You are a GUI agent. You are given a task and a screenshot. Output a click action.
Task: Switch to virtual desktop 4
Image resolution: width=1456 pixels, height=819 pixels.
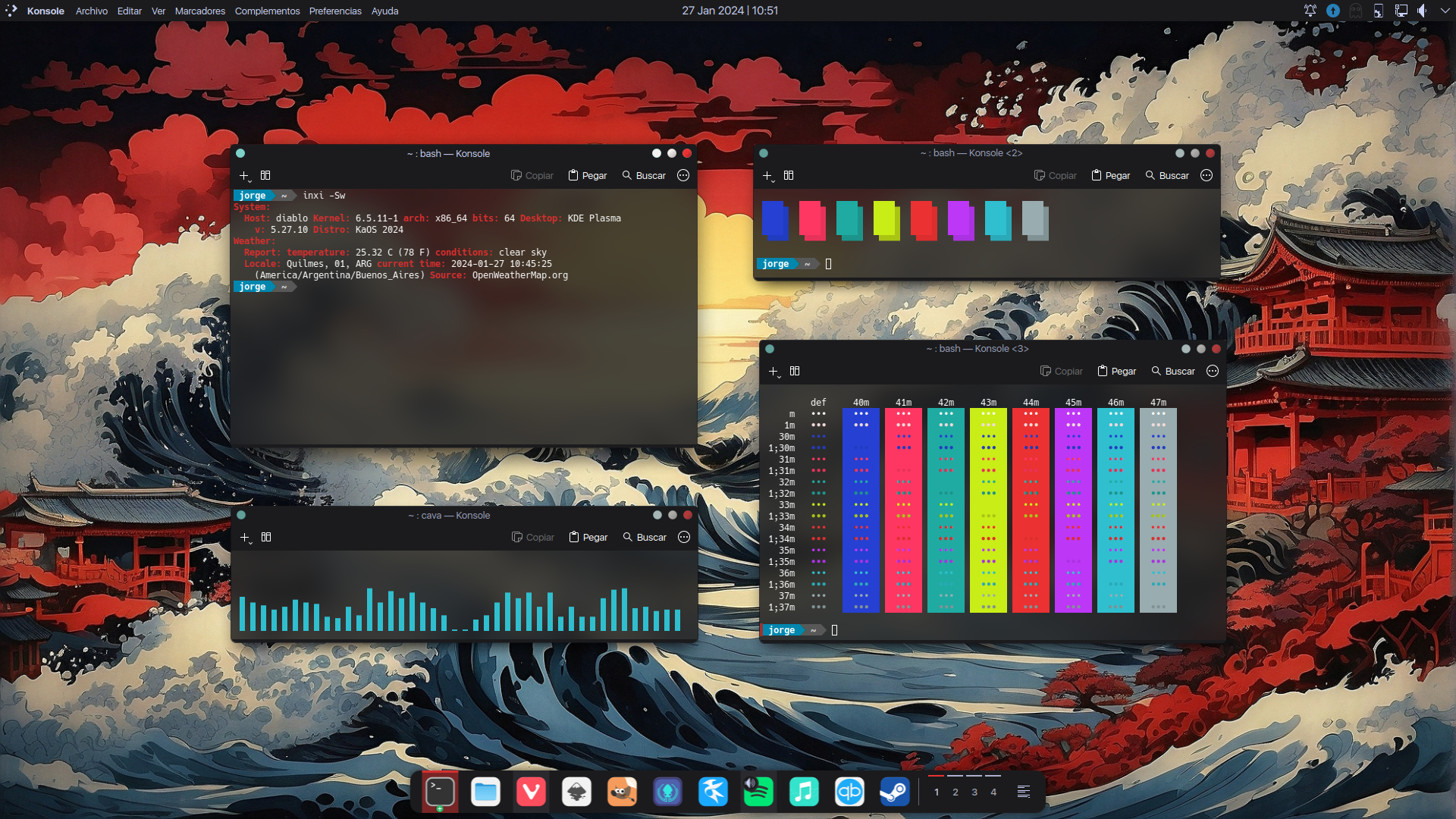point(993,792)
